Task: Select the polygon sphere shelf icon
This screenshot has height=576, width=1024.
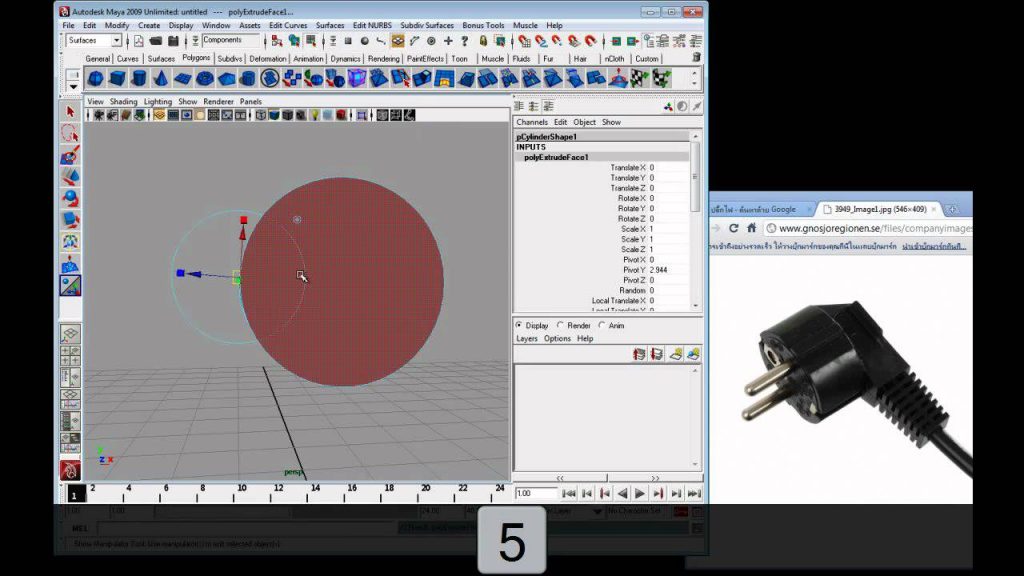Action: point(95,79)
